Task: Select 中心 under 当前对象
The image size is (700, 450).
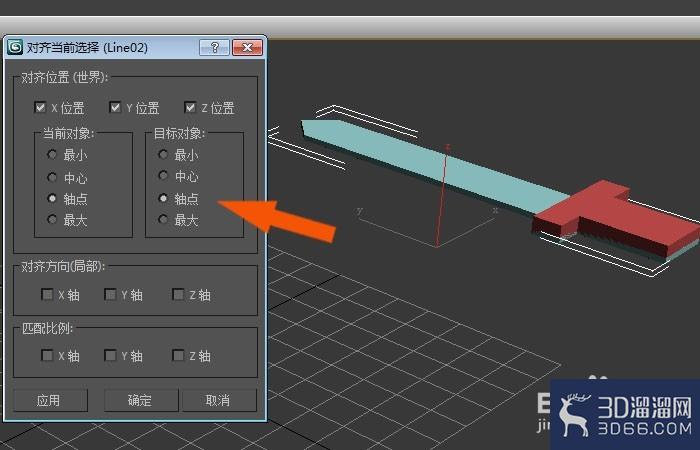Action: point(52,177)
